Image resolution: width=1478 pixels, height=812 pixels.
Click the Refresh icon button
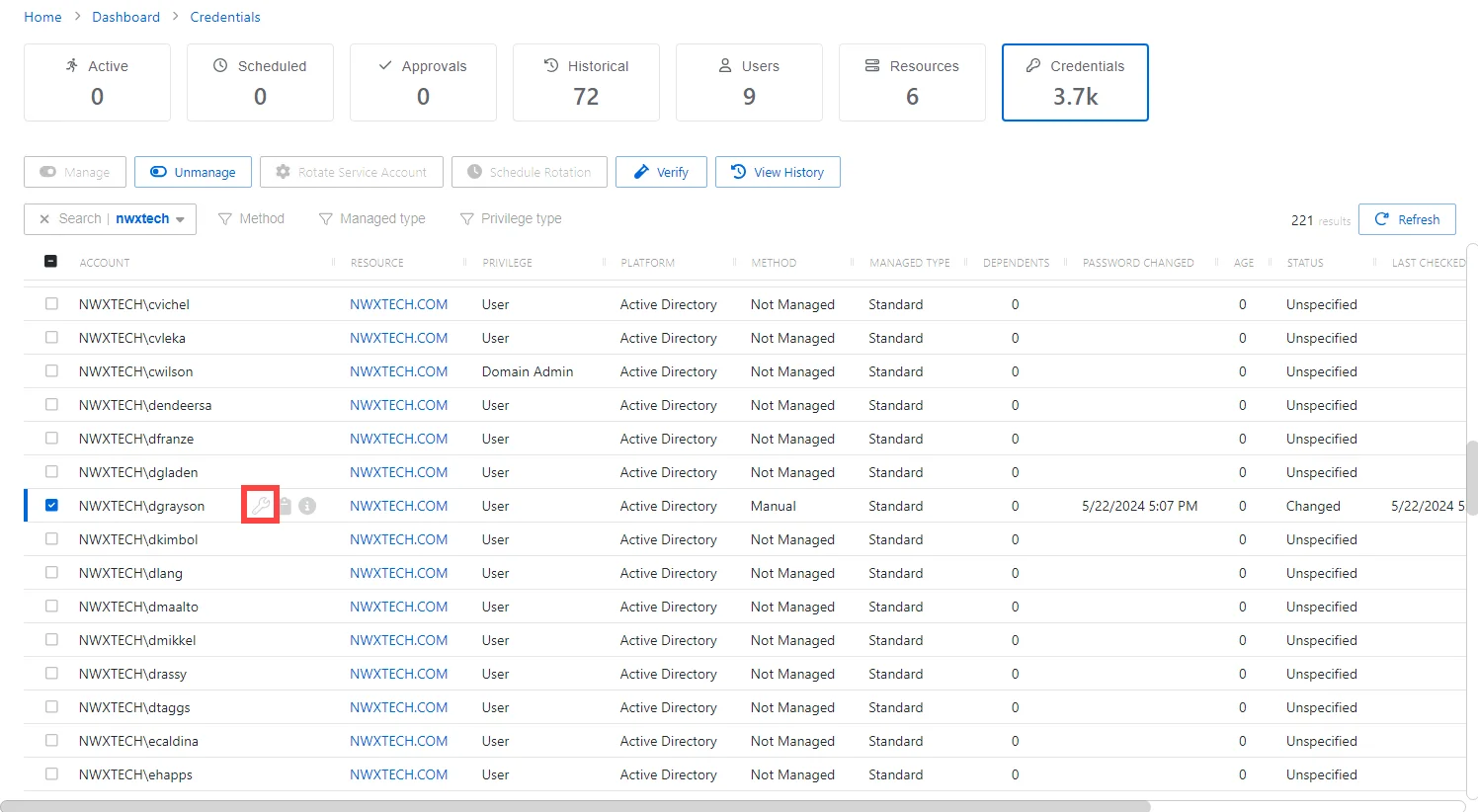click(1407, 219)
